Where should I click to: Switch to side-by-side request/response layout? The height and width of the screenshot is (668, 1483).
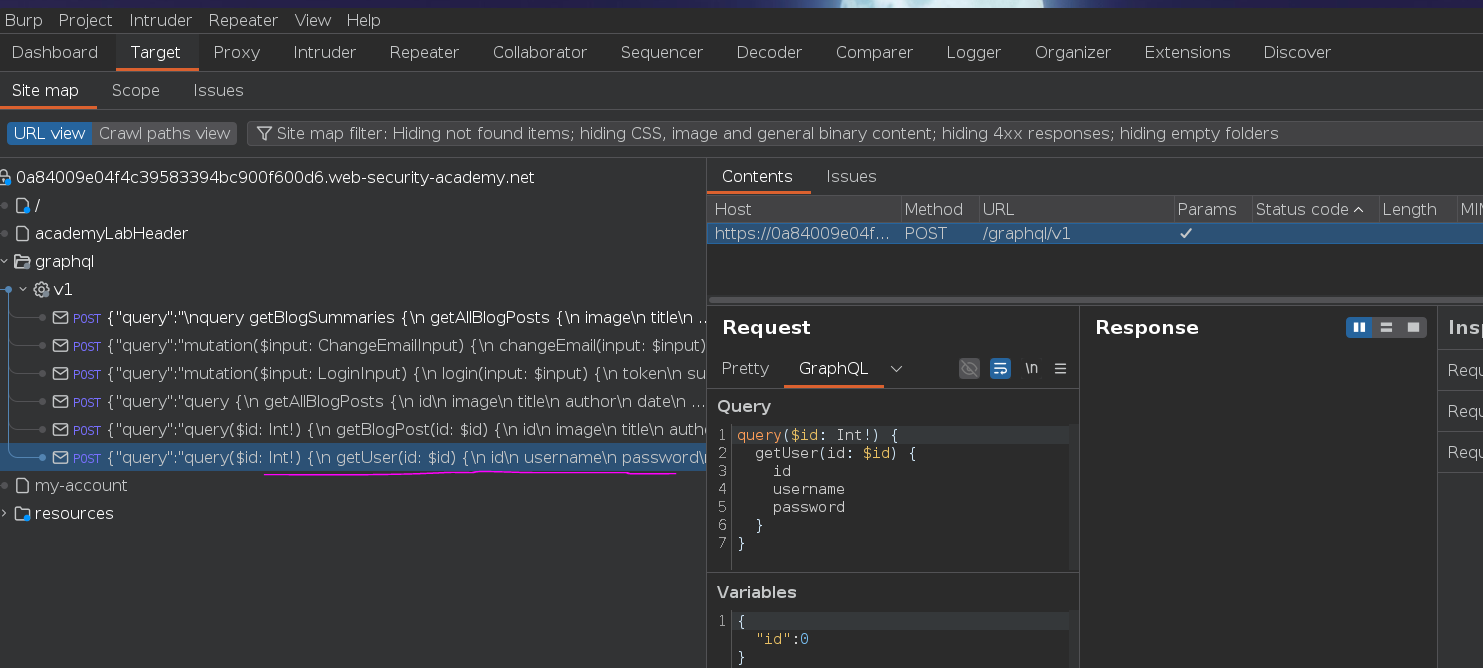coord(1359,327)
